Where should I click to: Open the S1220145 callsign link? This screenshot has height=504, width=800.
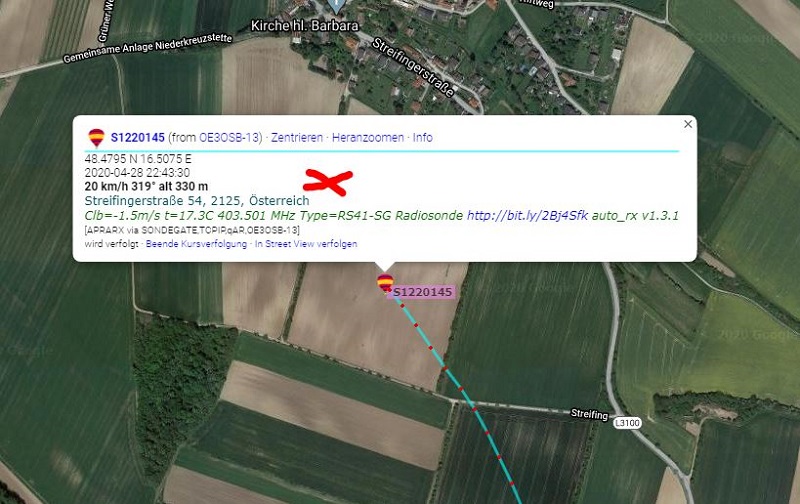point(138,138)
